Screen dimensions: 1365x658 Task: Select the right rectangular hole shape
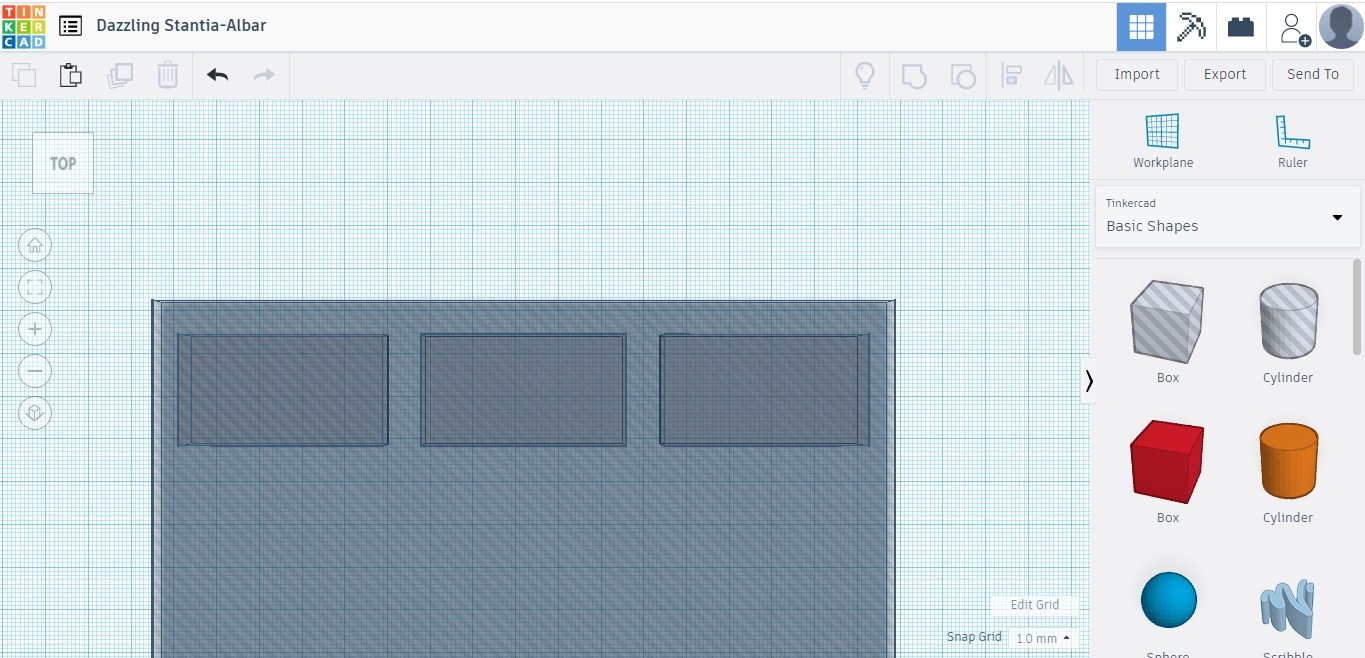point(765,390)
